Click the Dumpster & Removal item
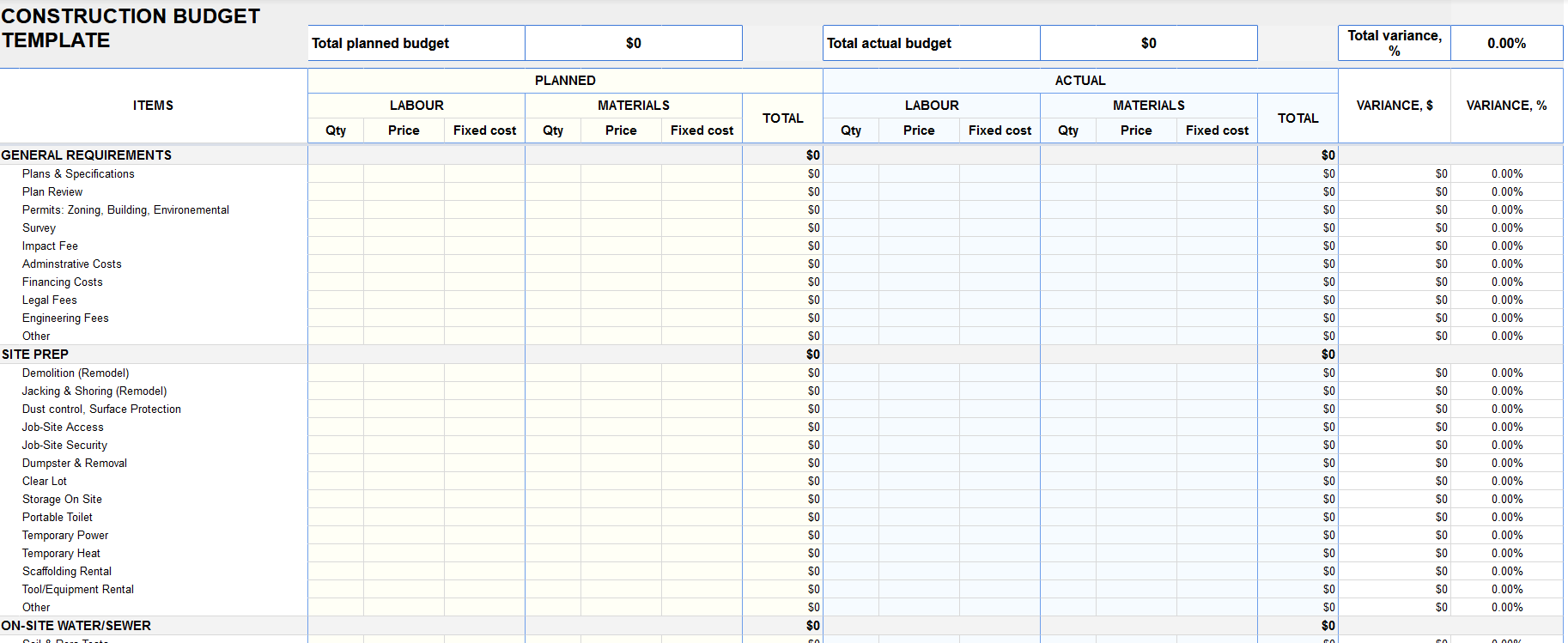Image resolution: width=1568 pixels, height=643 pixels. [x=75, y=463]
